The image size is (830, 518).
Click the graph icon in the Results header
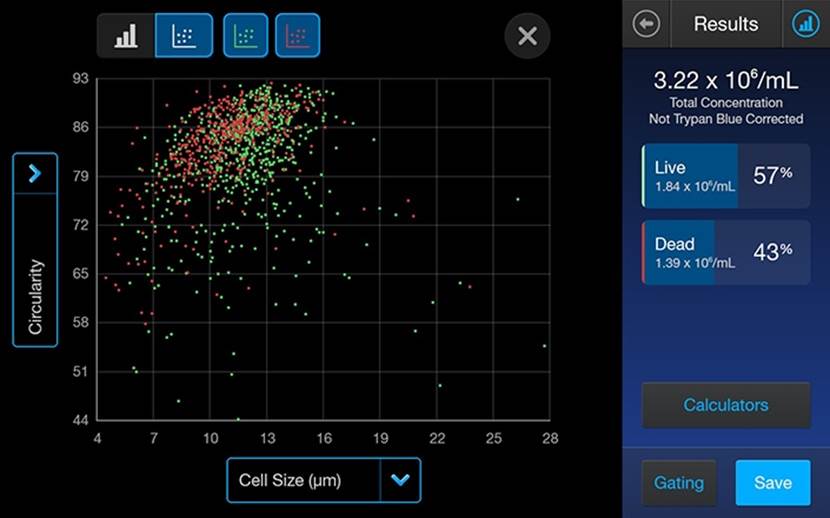click(x=805, y=24)
